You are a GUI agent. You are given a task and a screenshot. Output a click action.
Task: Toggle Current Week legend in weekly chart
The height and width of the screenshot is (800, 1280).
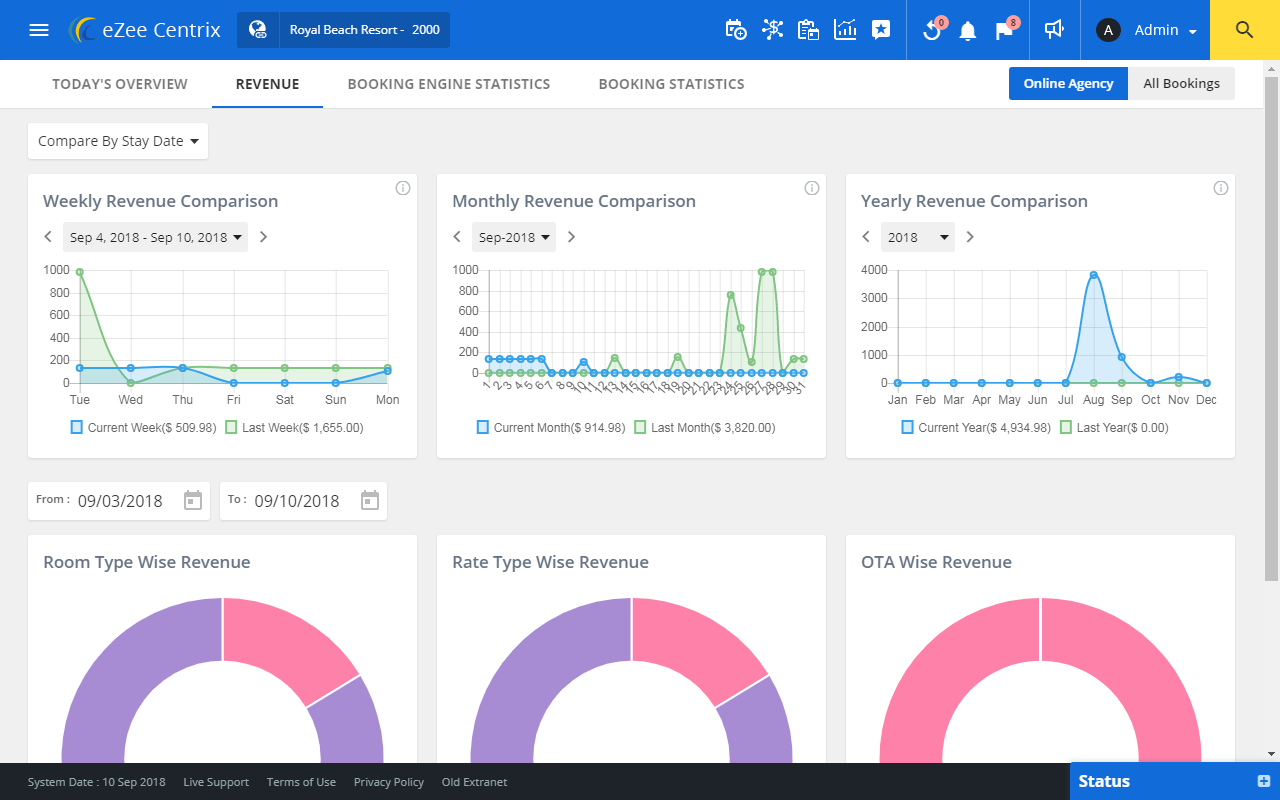(143, 427)
